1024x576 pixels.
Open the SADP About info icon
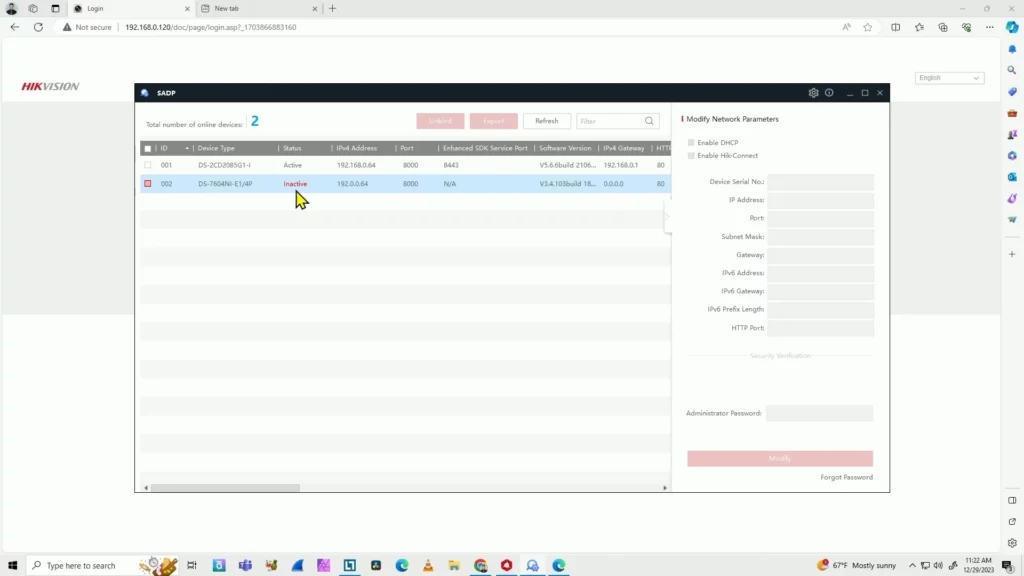[829, 93]
